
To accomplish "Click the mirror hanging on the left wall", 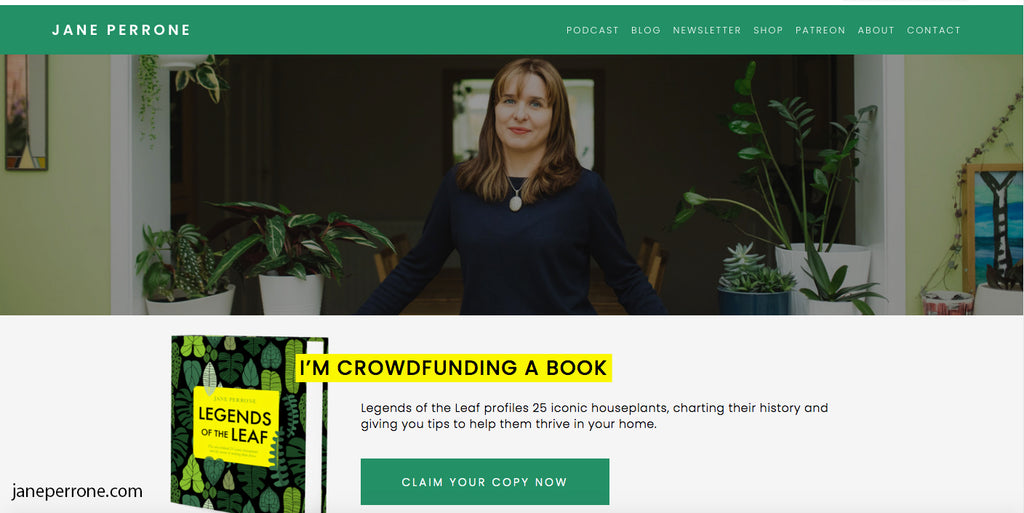I will (26, 112).
